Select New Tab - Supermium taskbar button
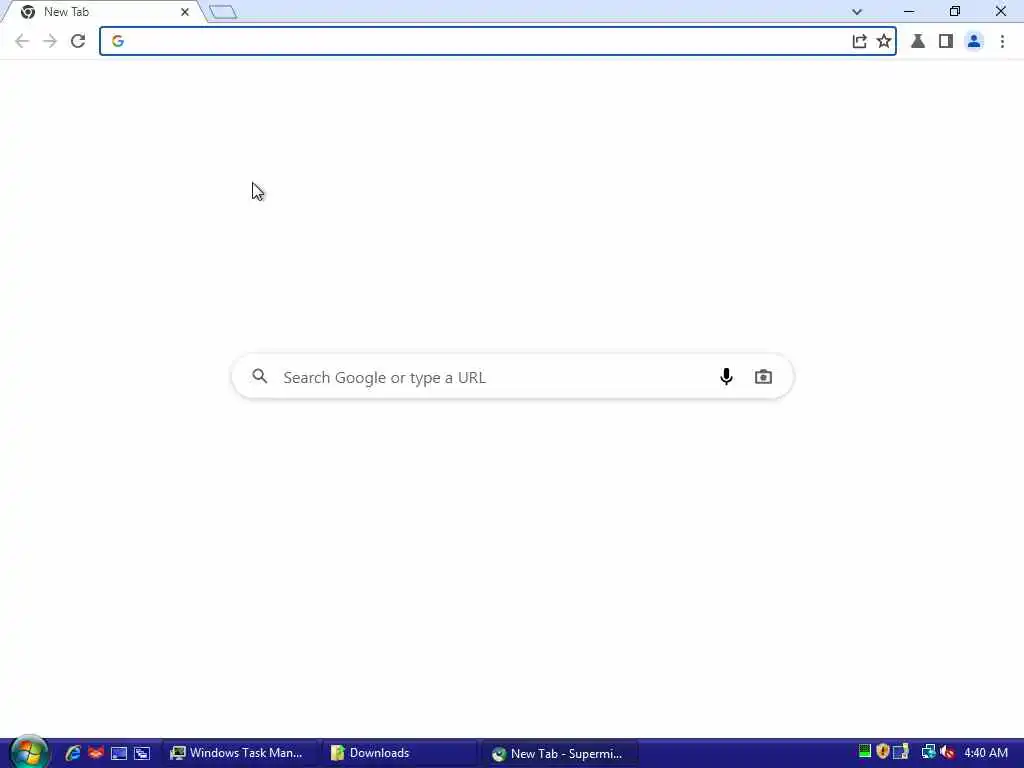 [x=560, y=753]
